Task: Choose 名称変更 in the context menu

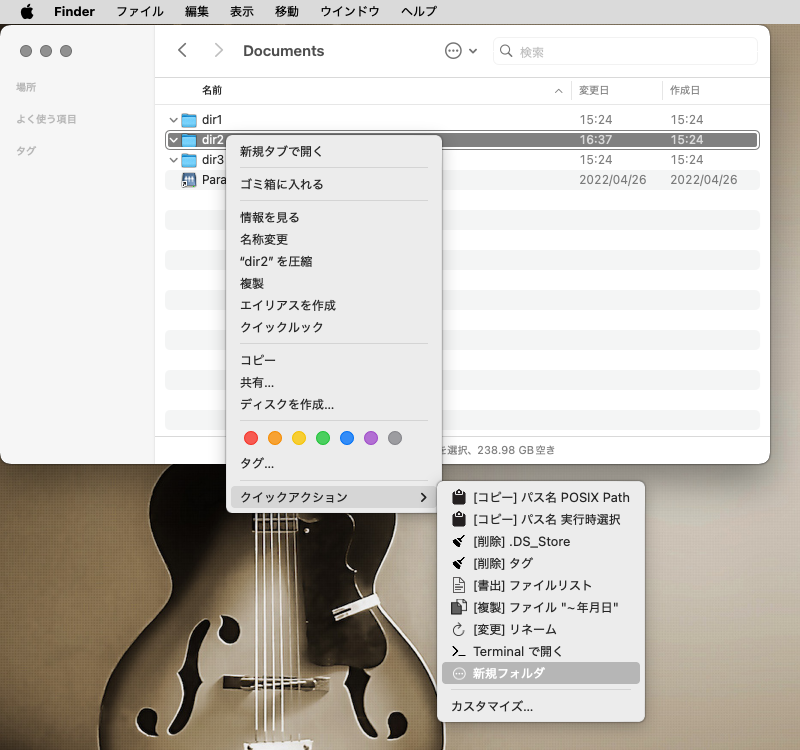Action: tap(264, 239)
